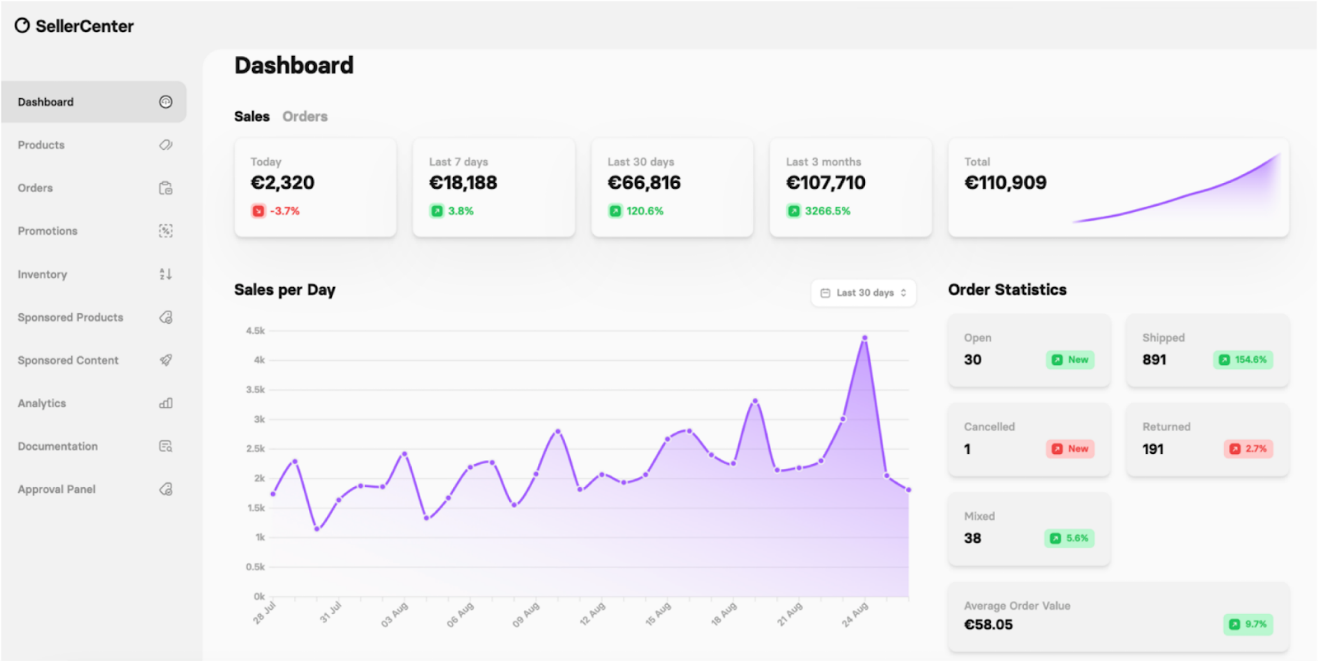Click the SellerCenter logo icon
Screen dimensions: 1318x661
tap(22, 26)
